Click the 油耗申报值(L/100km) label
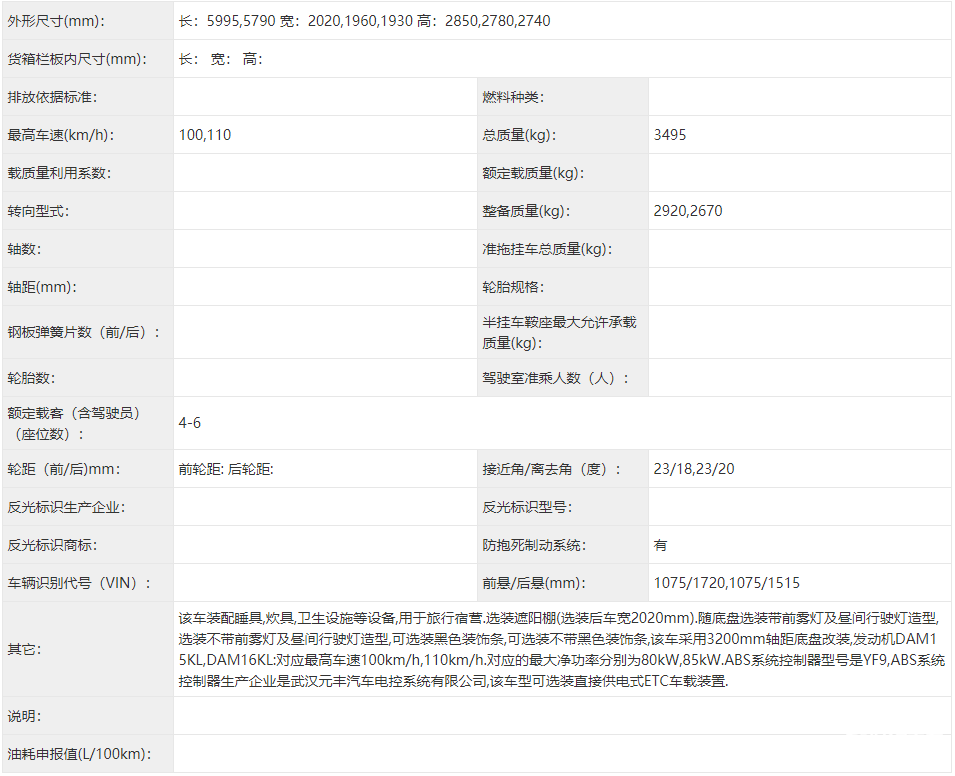 point(79,755)
